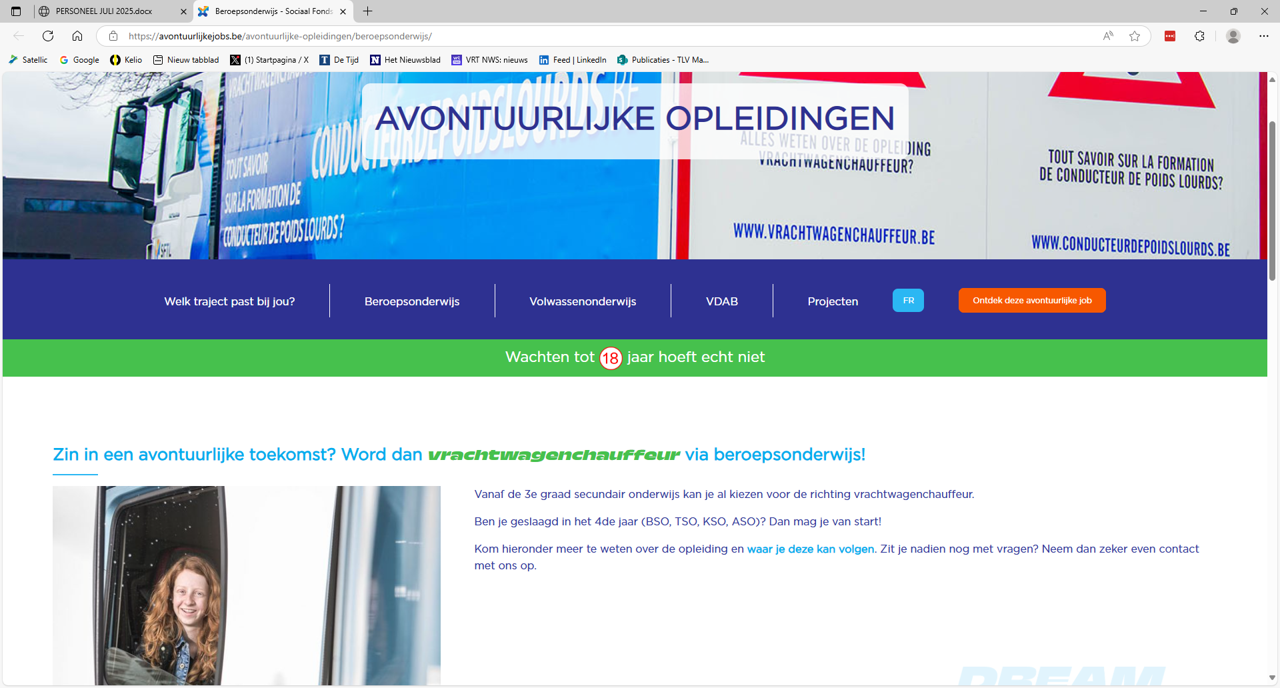Click the 'Zin in een avontuurlijke toekomst?' heading
Viewport: 1280px width, 688px height.
coord(459,454)
